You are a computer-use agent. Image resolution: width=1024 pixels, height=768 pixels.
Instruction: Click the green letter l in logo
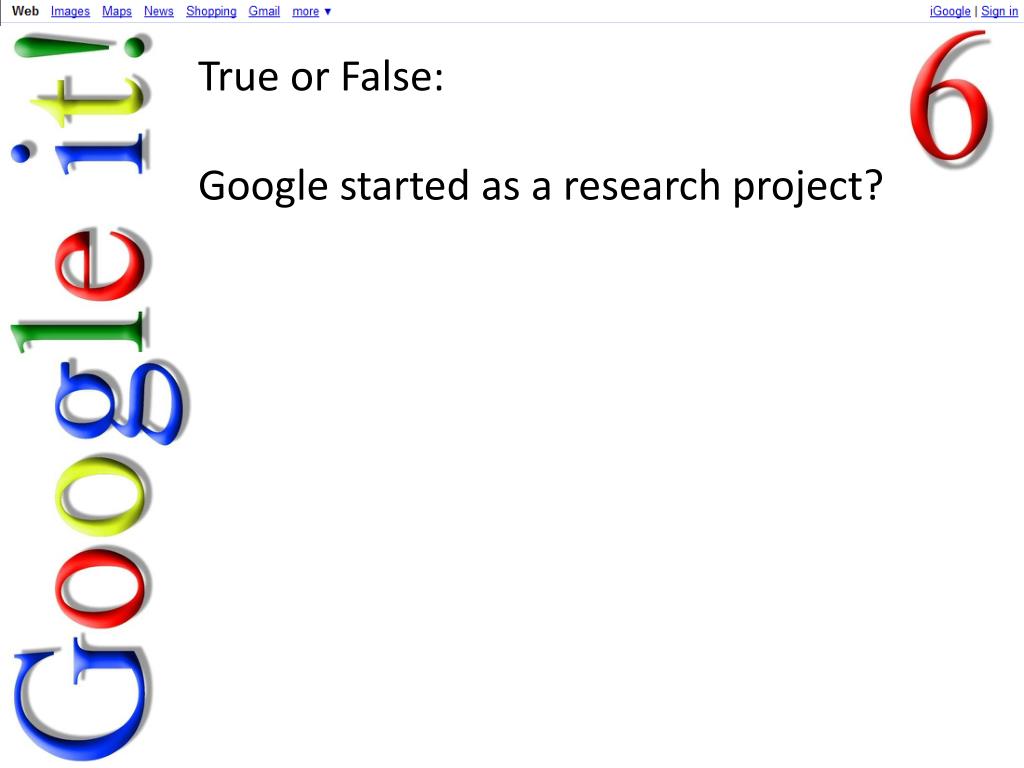coord(80,331)
